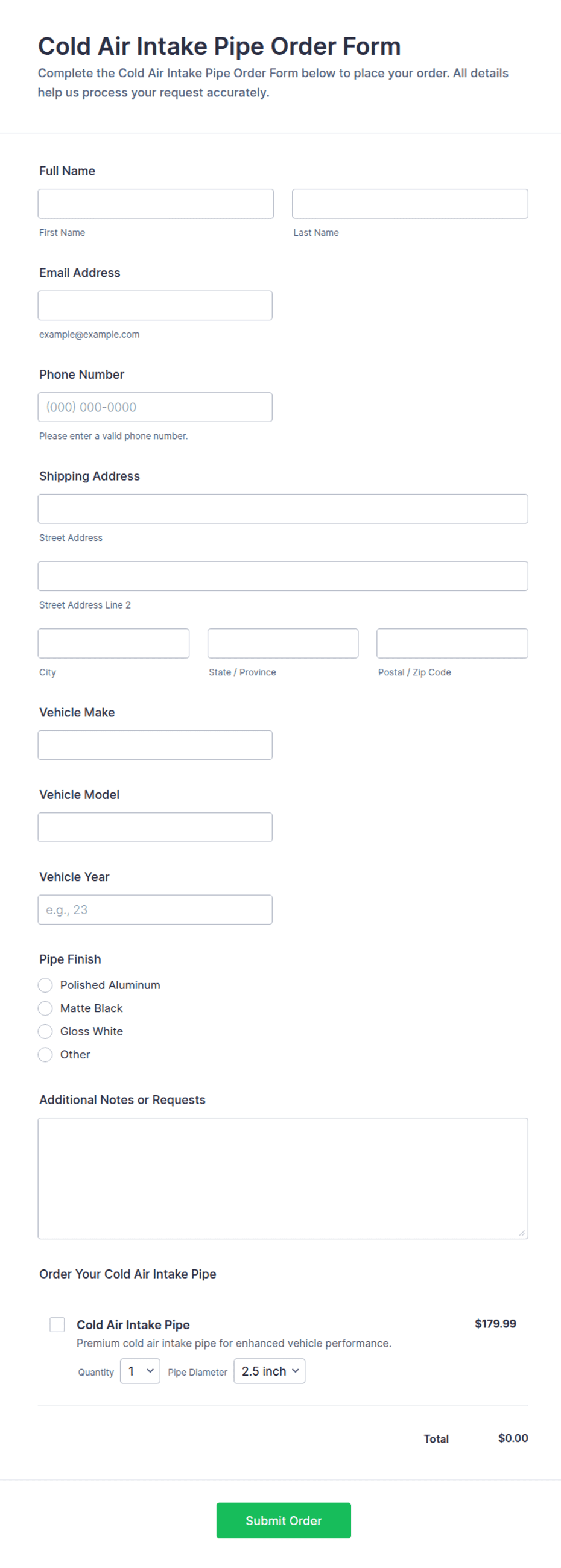
Task: Click the State / Province field
Action: [283, 643]
